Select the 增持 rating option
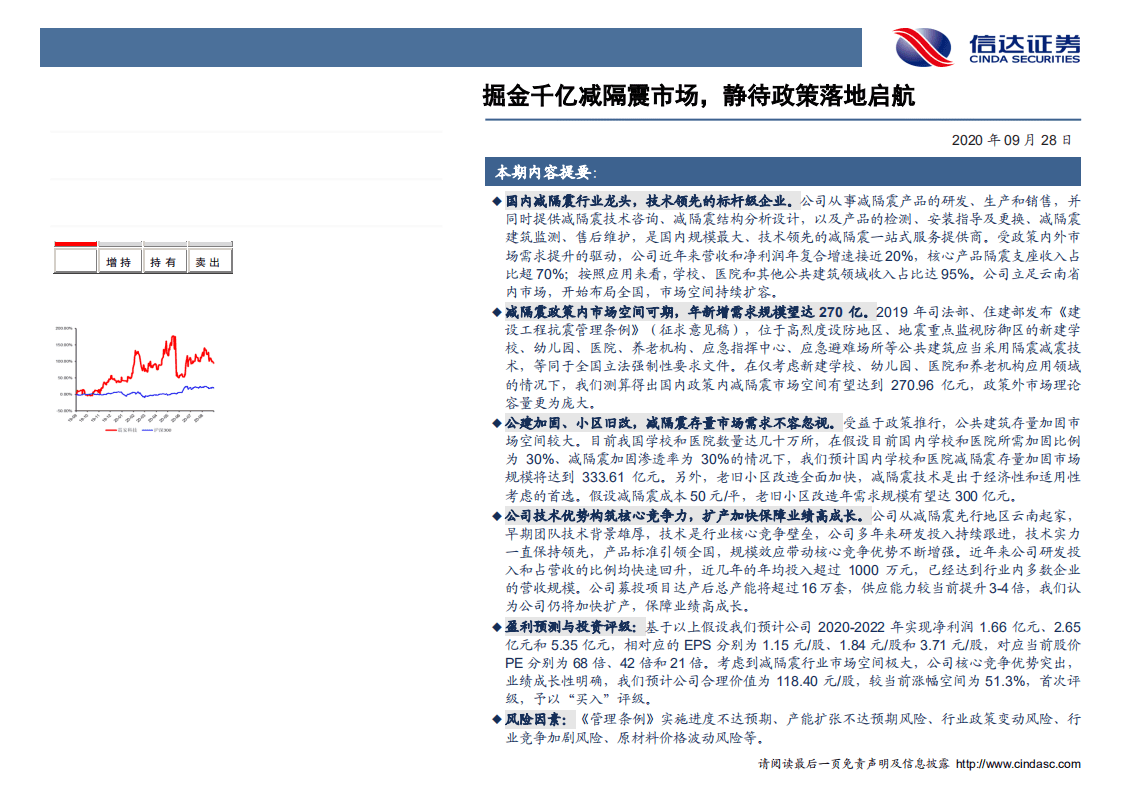Viewport: 1122px width, 793px height. [119, 260]
